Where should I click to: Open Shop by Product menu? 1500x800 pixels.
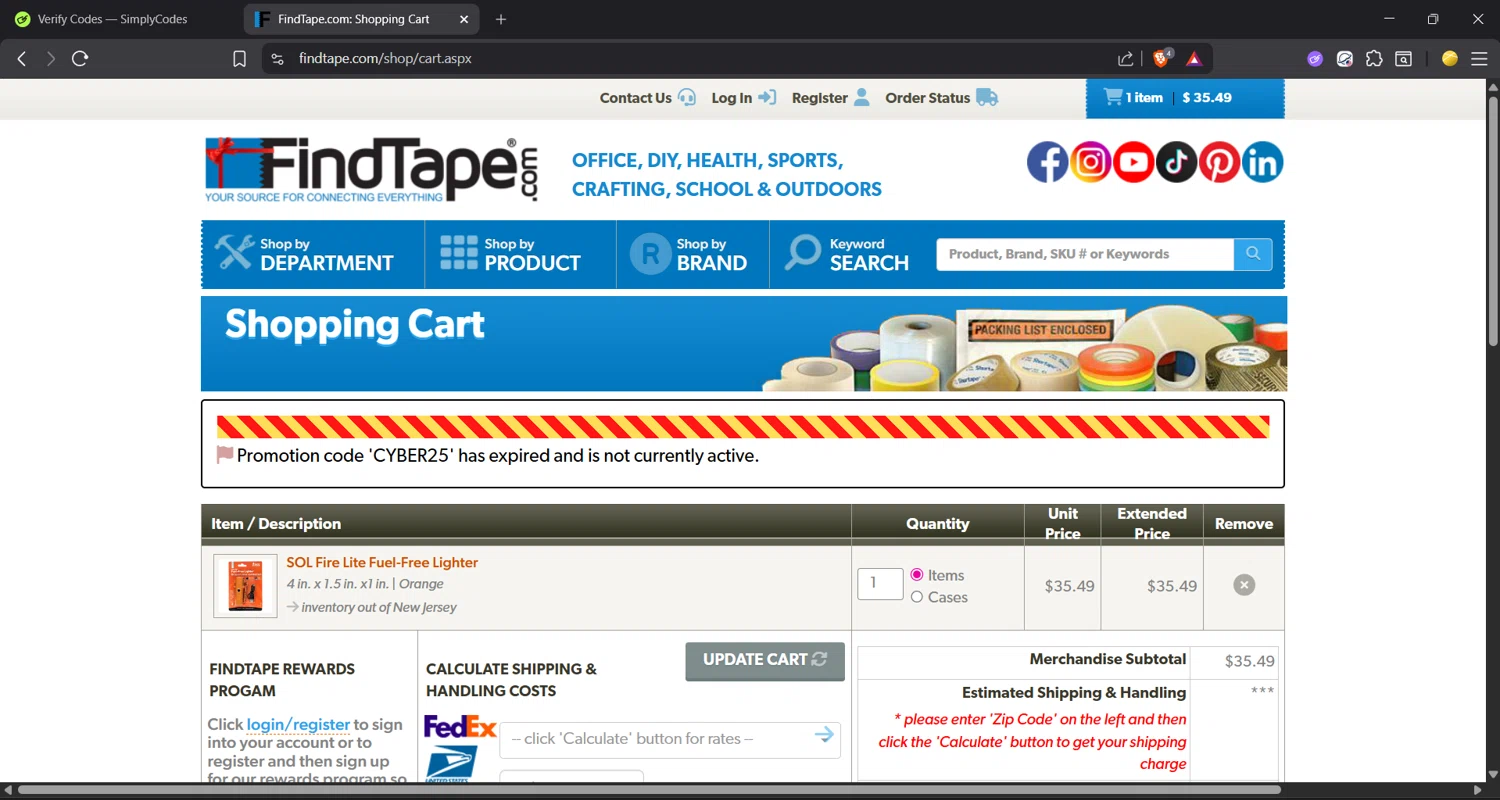(x=521, y=254)
